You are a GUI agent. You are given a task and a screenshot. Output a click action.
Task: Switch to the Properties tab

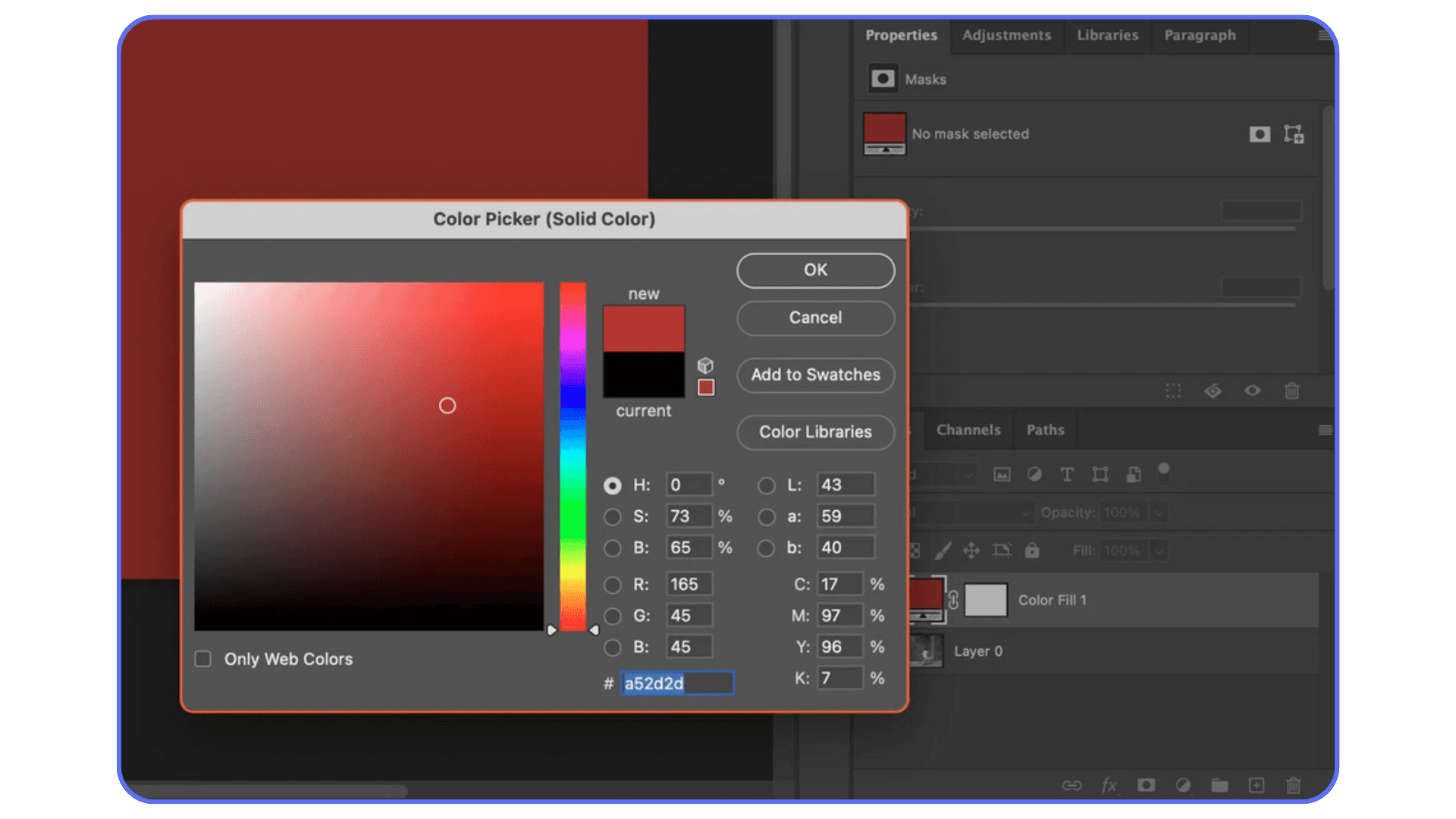[x=901, y=35]
